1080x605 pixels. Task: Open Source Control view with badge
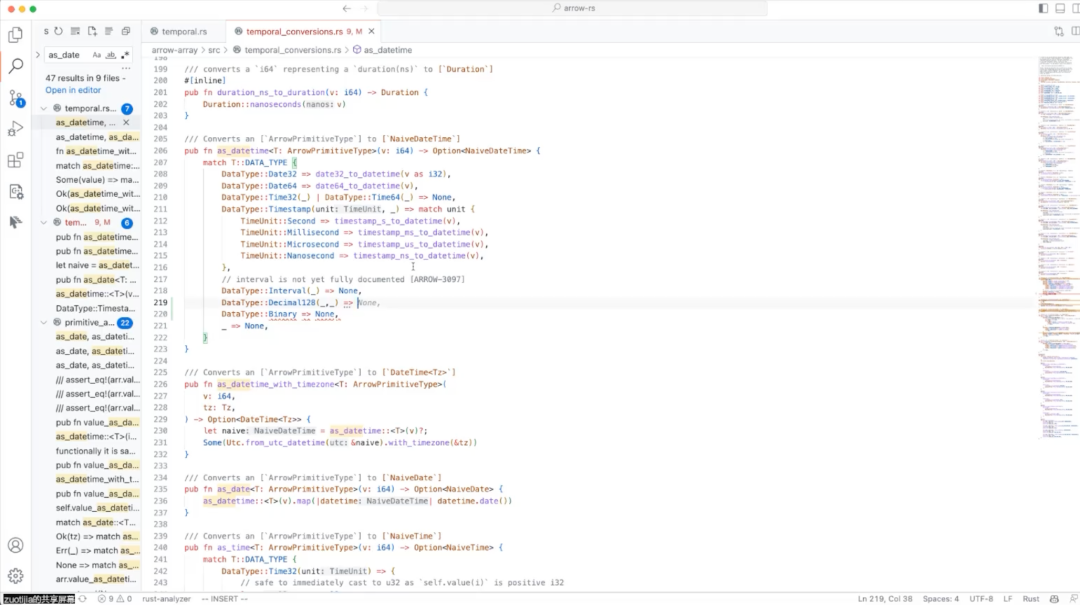point(16,98)
